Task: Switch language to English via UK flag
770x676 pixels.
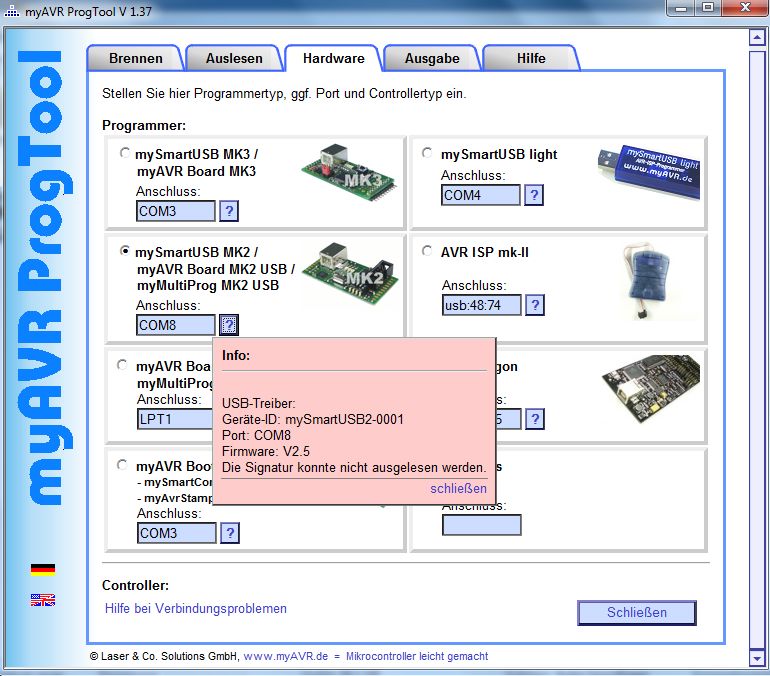Action: pyautogui.click(x=43, y=600)
